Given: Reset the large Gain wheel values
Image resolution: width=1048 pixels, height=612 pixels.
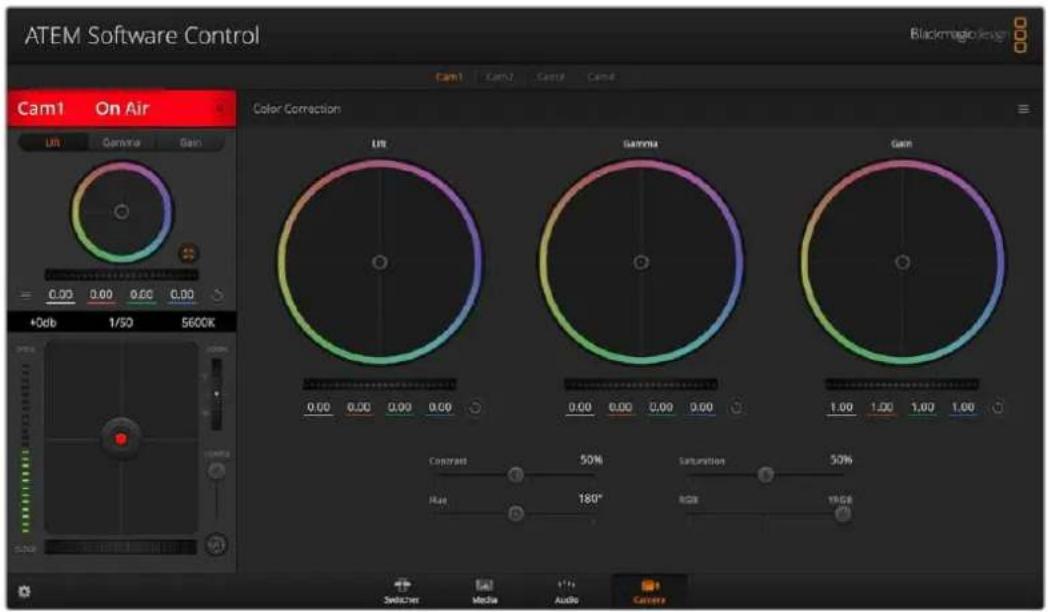Looking at the screenshot, I should click(x=997, y=408).
